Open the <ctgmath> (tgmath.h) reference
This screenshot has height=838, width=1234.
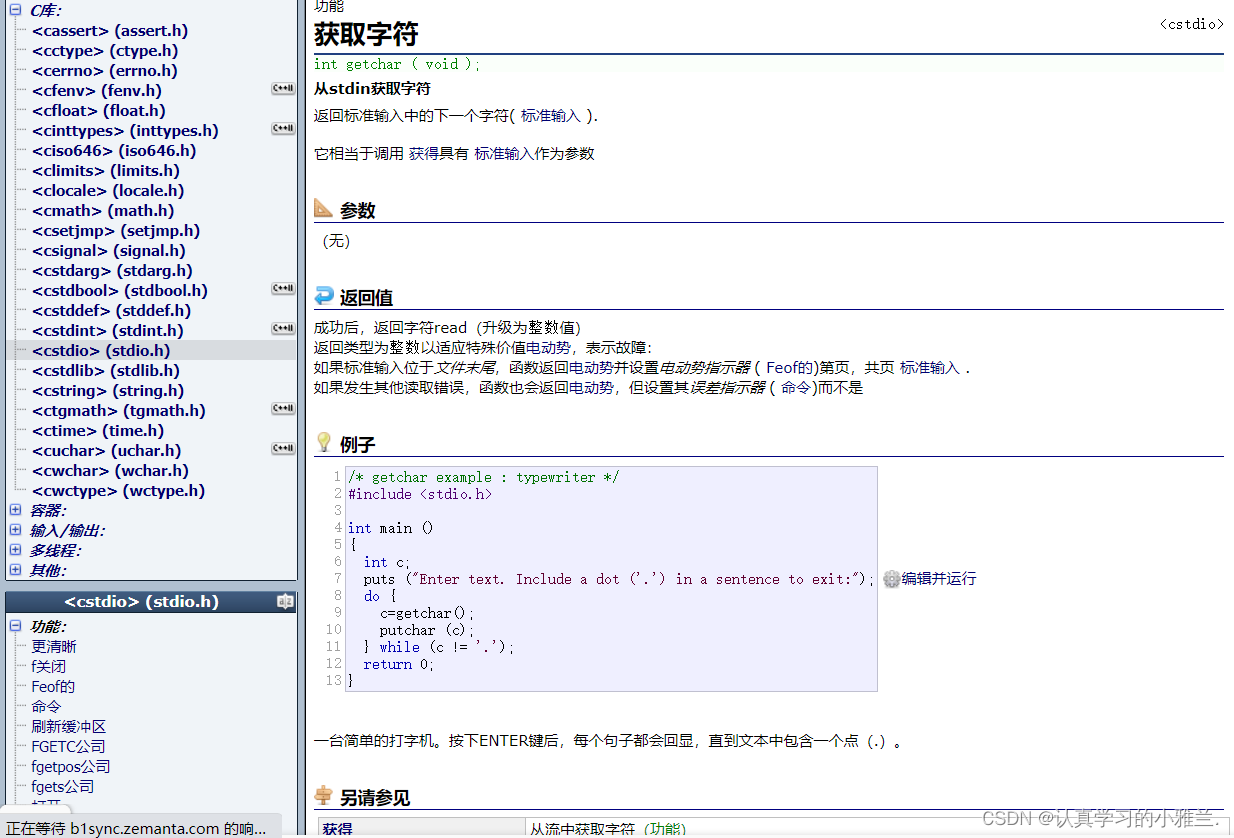tap(118, 411)
